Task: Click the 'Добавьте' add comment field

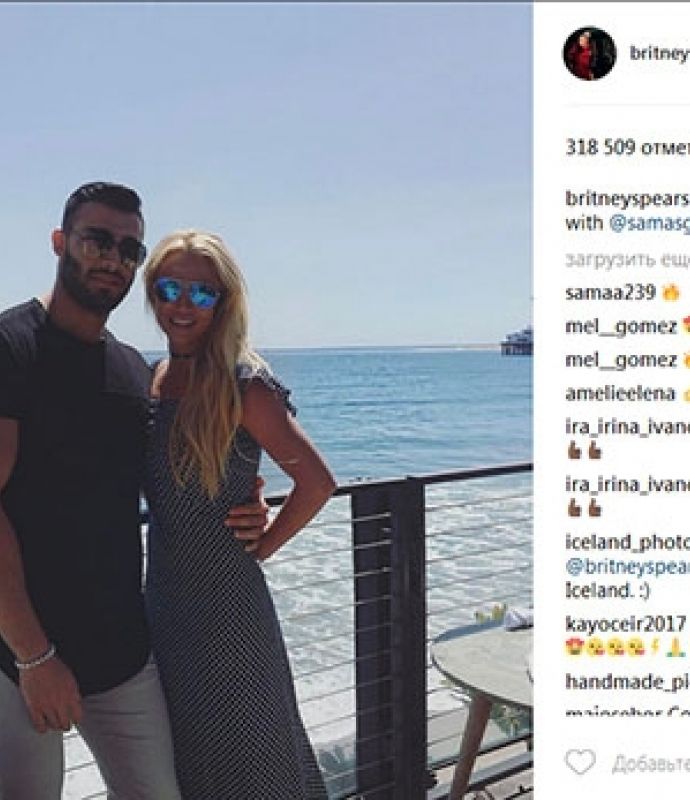Action: pyautogui.click(x=651, y=763)
